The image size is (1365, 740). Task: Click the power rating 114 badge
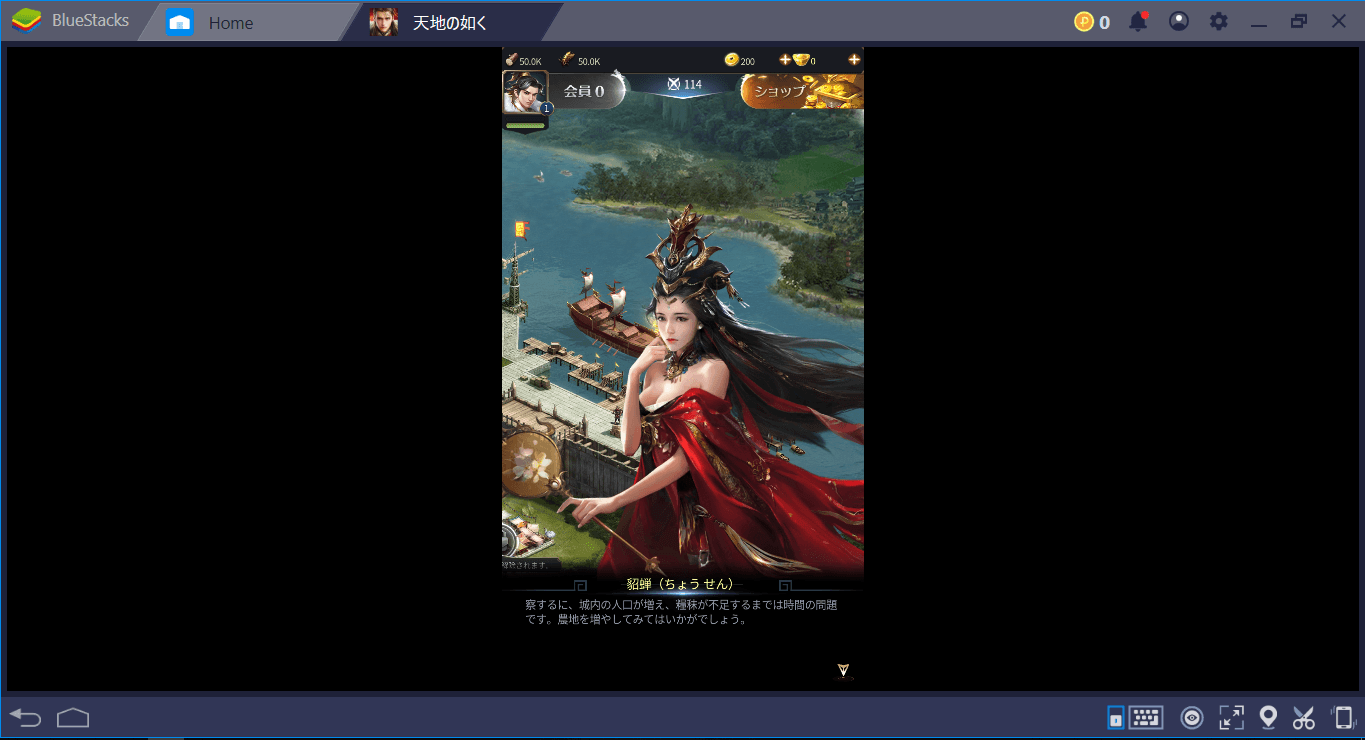click(684, 84)
